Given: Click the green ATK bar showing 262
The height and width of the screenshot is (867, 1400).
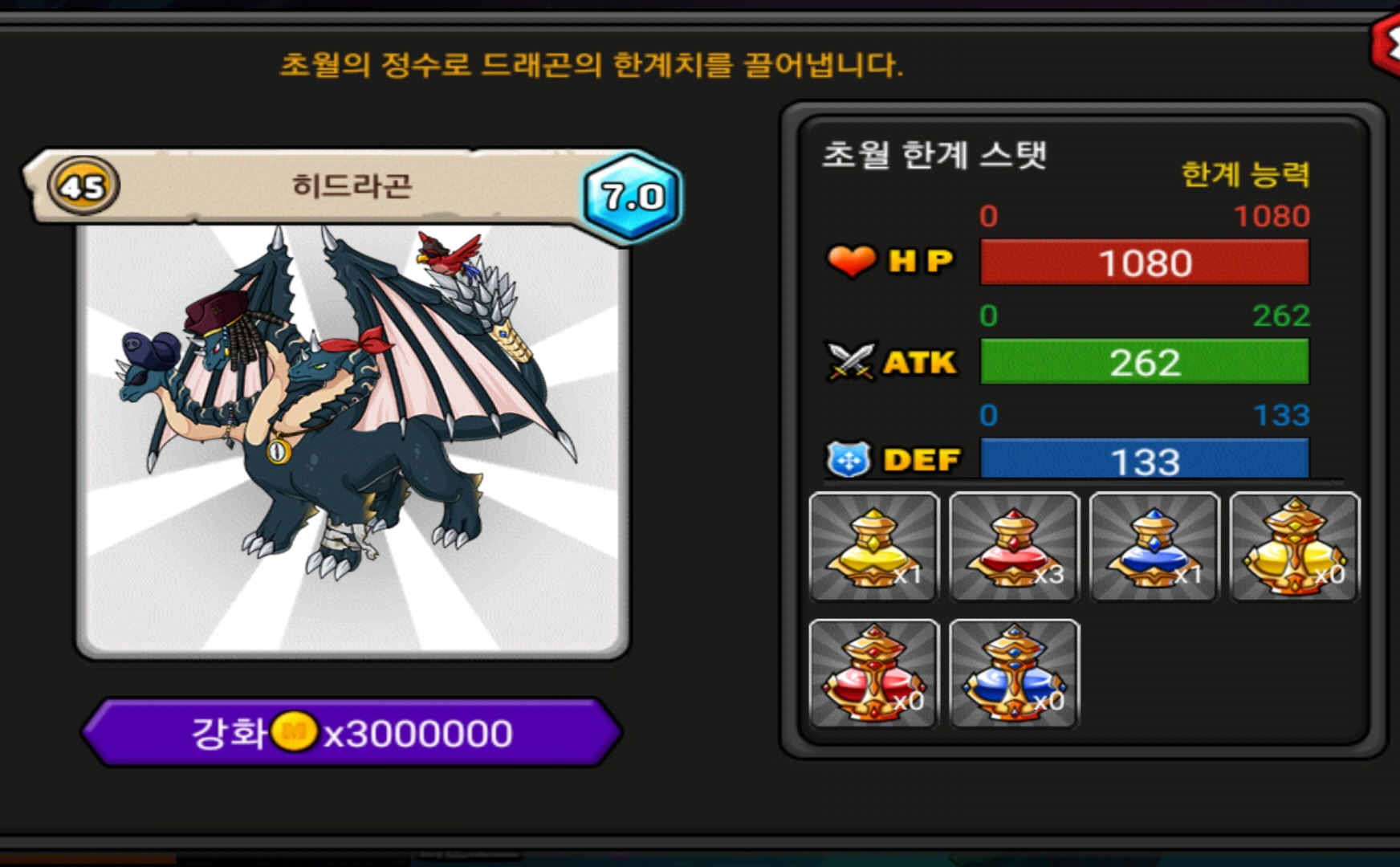Looking at the screenshot, I should [x=1145, y=361].
